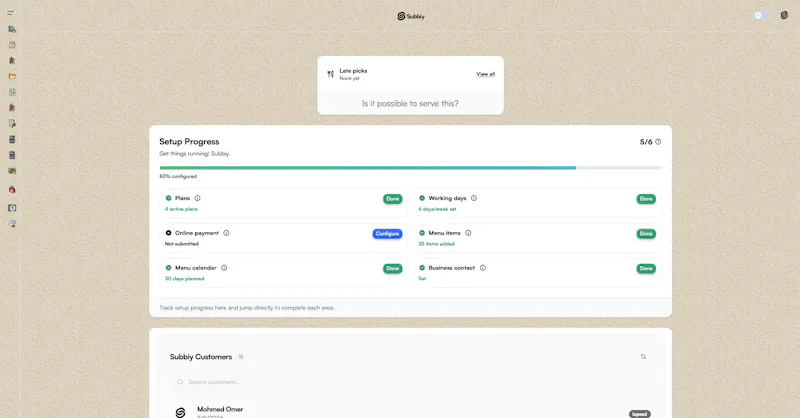Click '4 active plans' text
800x418 pixels.
click(x=181, y=209)
